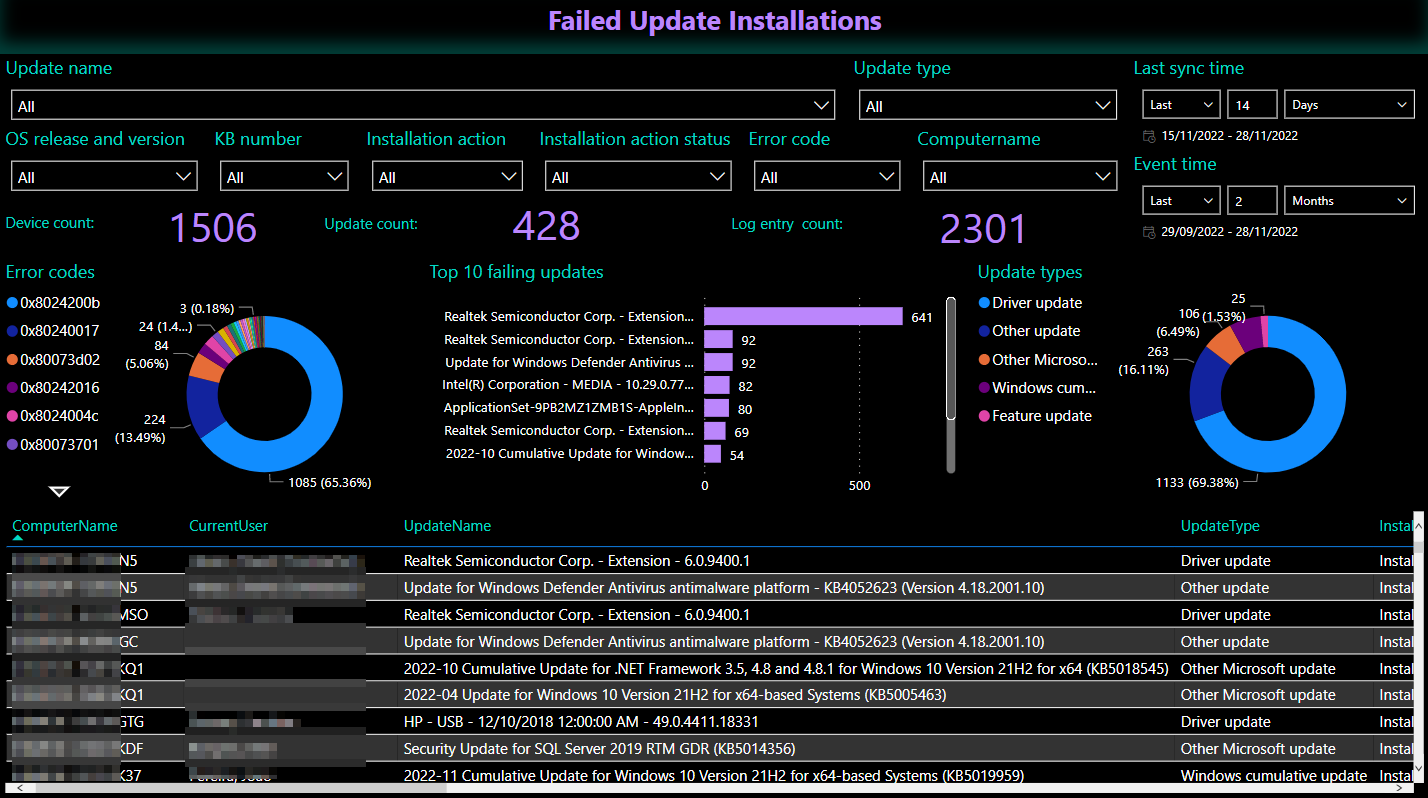Click calendar icon beside 29/09/2022 event date range
Viewport: 1428px width, 798px height.
[1148, 232]
